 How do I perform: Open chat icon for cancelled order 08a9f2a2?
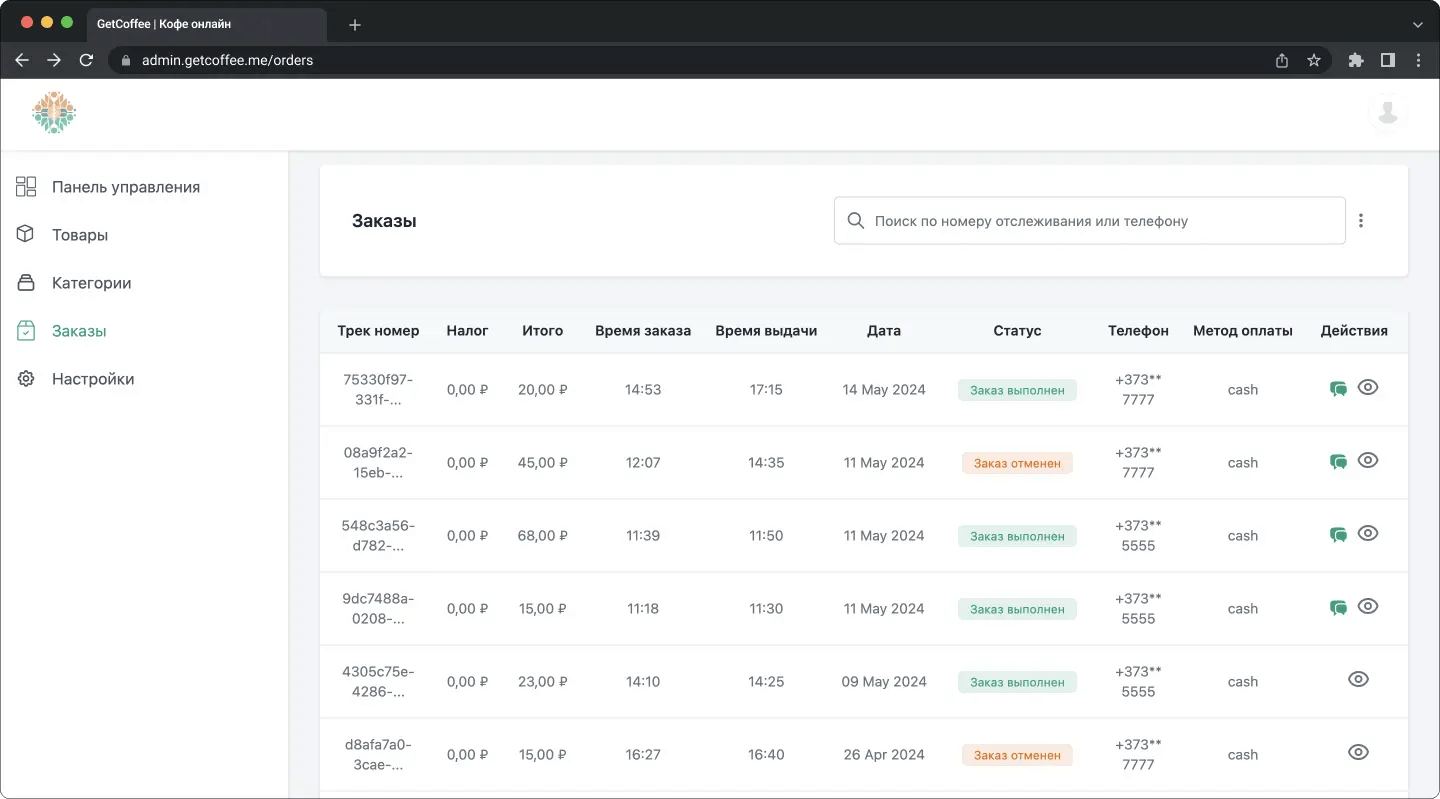click(1338, 462)
